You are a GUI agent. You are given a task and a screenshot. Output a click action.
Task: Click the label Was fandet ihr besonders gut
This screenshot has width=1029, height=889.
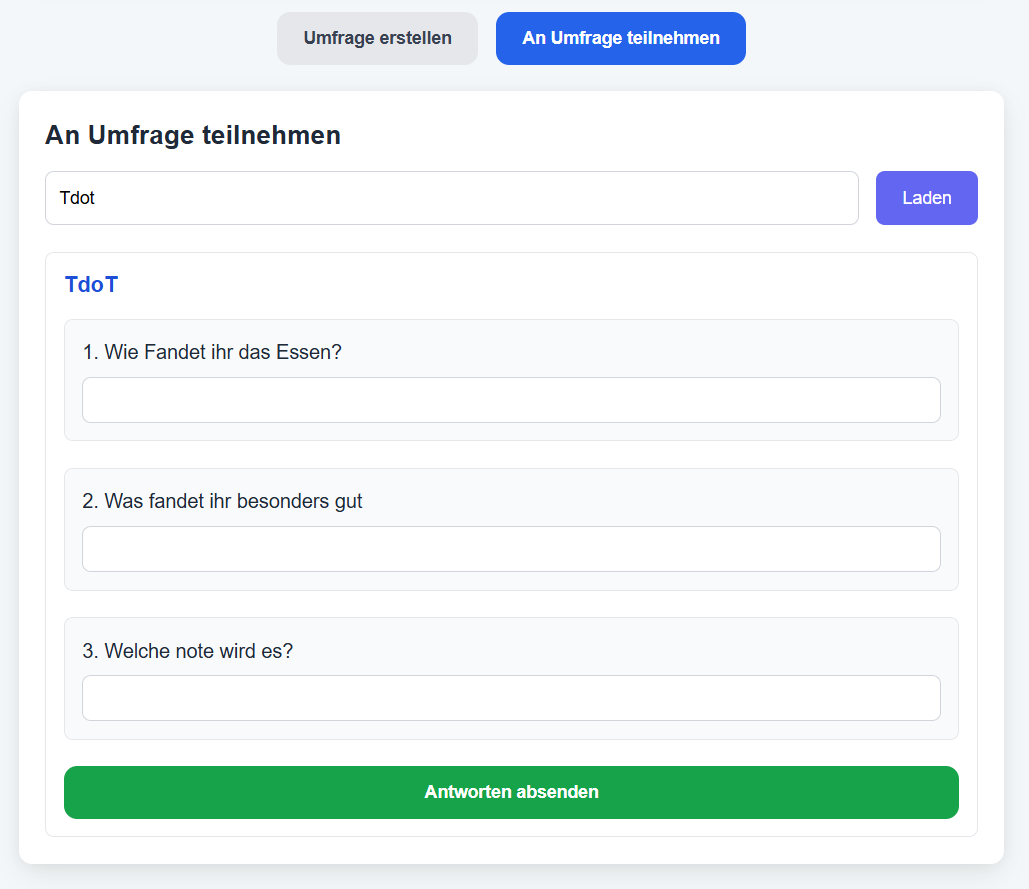(222, 501)
